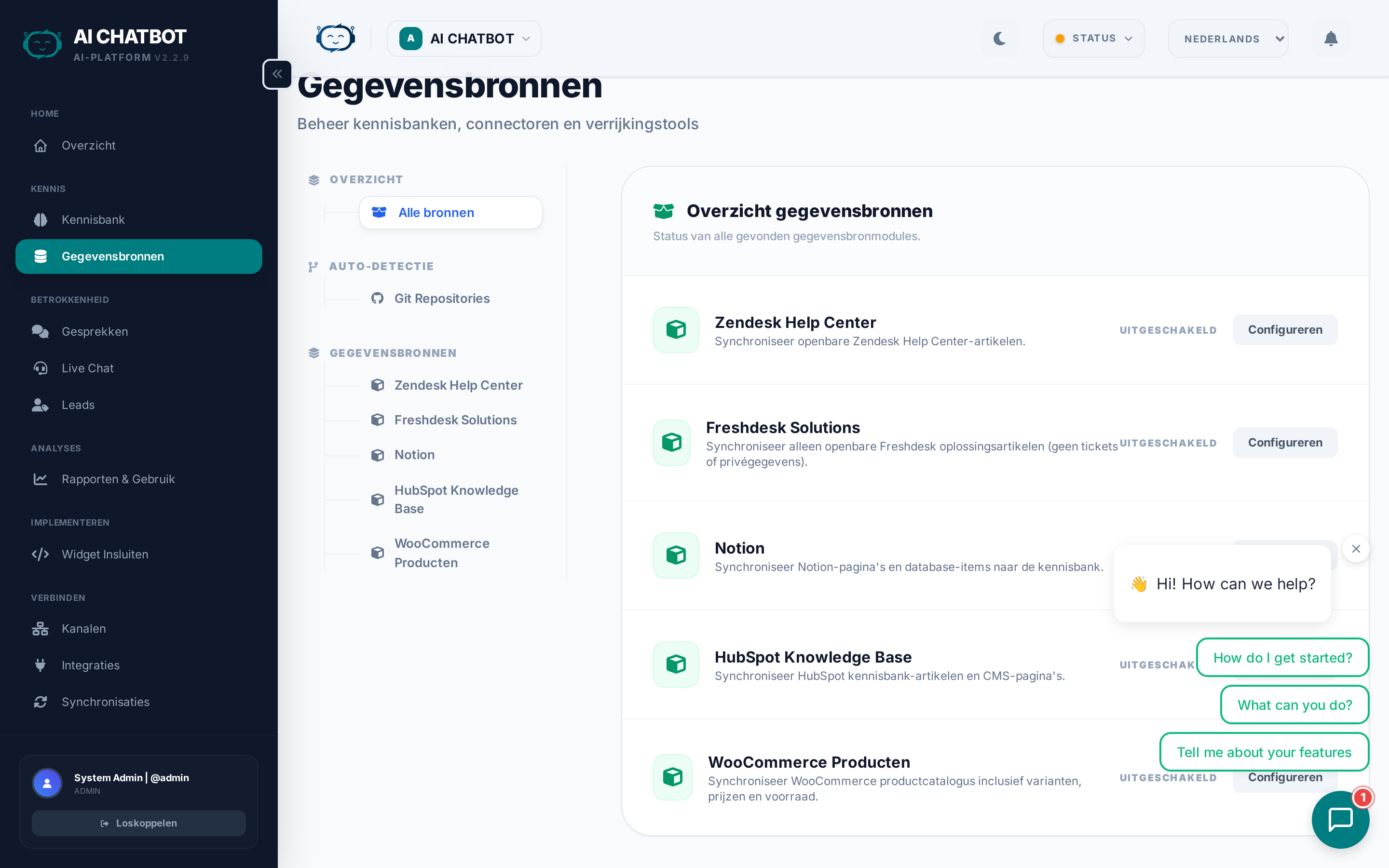The width and height of the screenshot is (1389, 868).
Task: Expand the AI CHATBOT workspace switcher
Action: [464, 39]
